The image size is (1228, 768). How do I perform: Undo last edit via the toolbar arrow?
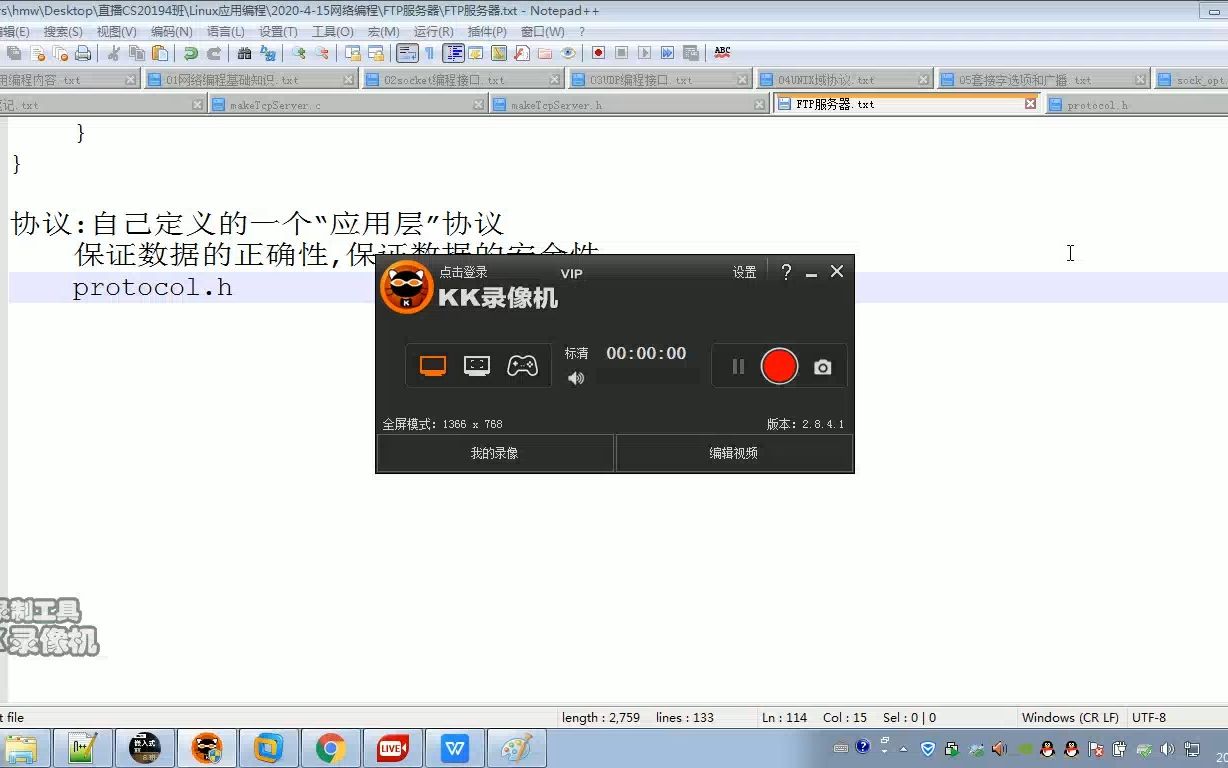click(192, 52)
